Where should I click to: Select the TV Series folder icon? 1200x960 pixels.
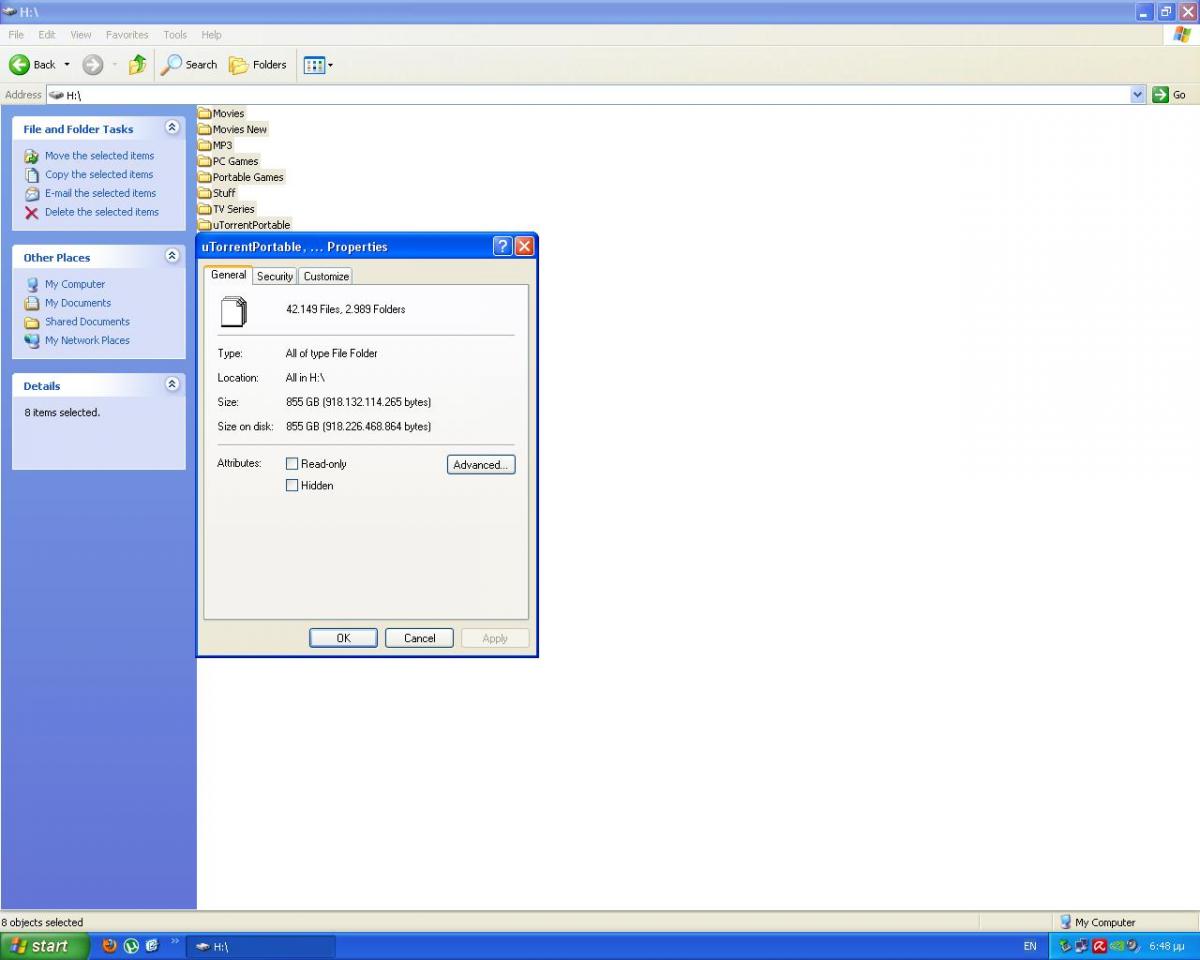[205, 209]
